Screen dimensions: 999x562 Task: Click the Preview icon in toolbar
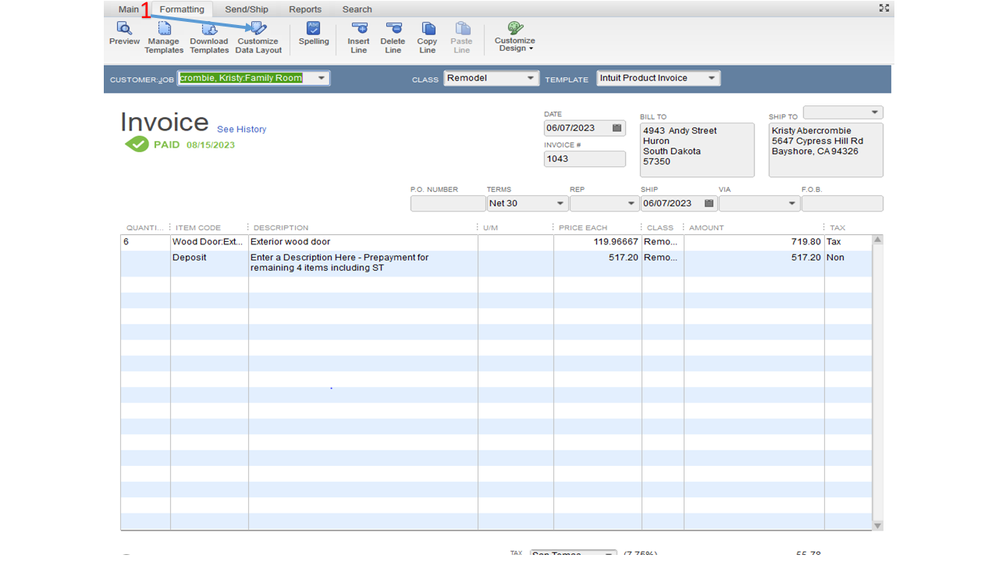tap(124, 34)
